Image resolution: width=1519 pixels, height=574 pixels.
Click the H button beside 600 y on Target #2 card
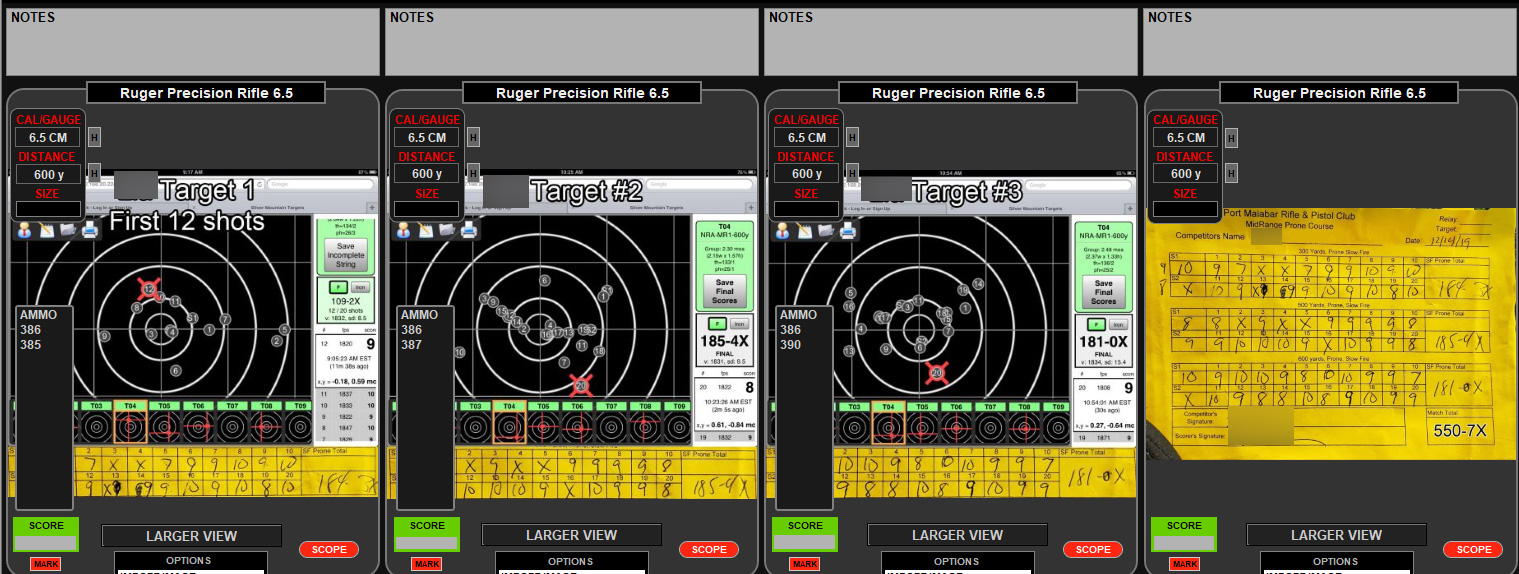(x=474, y=173)
